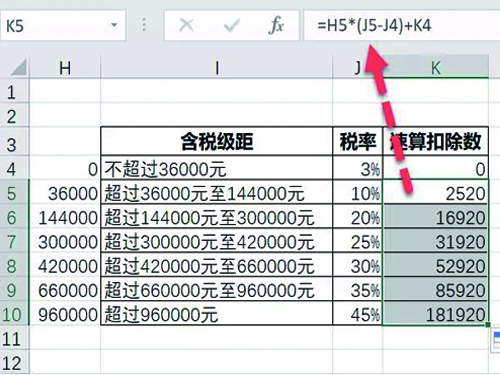Click the select-all triangle corner
Image resolution: width=500 pixels, height=375 pixels.
pyautogui.click(x=19, y=67)
